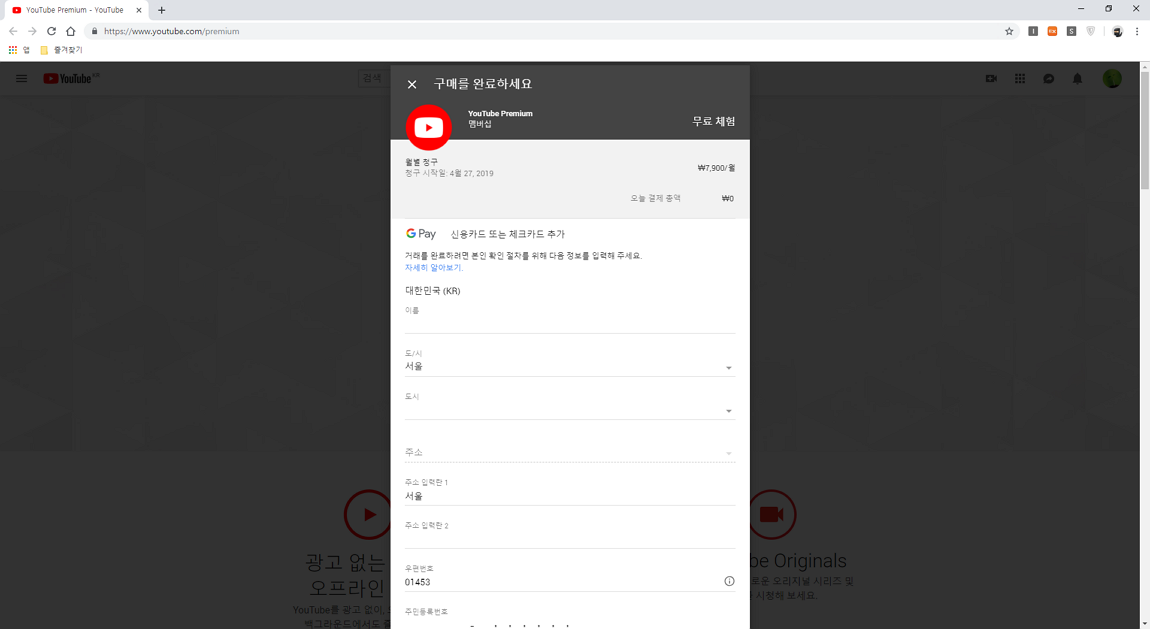
Task: Click the S extension icon
Action: [1072, 32]
